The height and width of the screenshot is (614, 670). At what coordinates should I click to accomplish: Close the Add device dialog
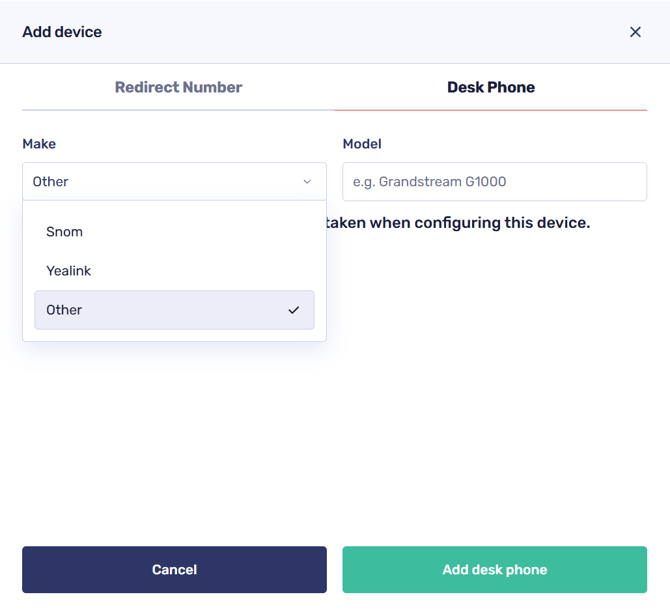click(635, 32)
